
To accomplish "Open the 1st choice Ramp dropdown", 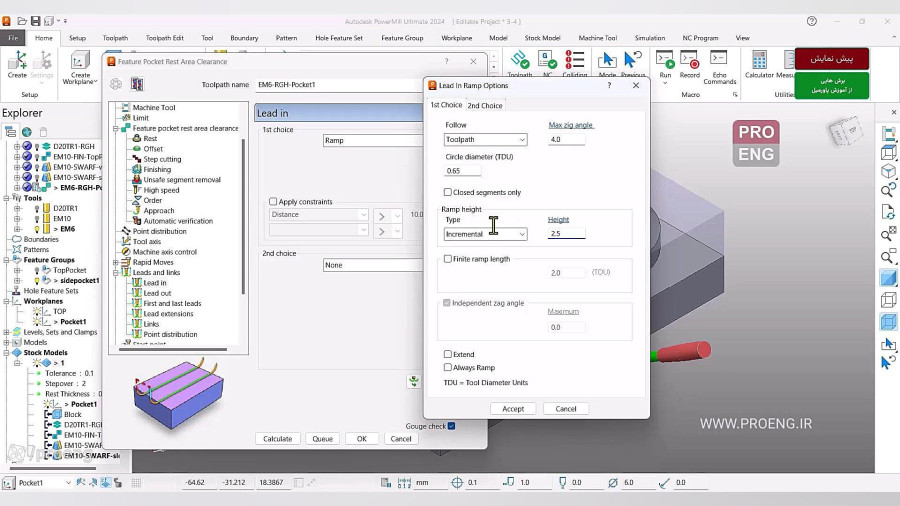I will coord(373,140).
